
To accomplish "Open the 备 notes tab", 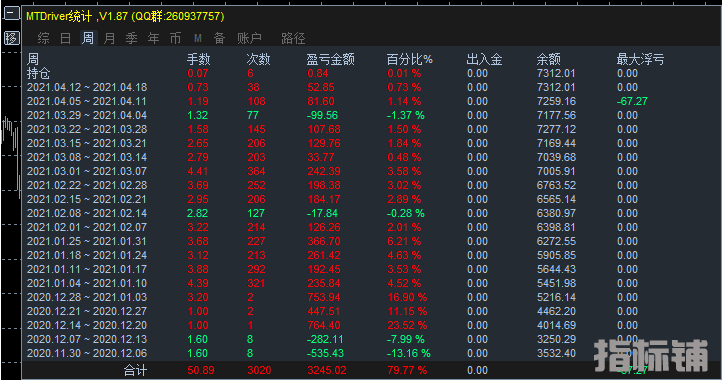I will (x=219, y=38).
